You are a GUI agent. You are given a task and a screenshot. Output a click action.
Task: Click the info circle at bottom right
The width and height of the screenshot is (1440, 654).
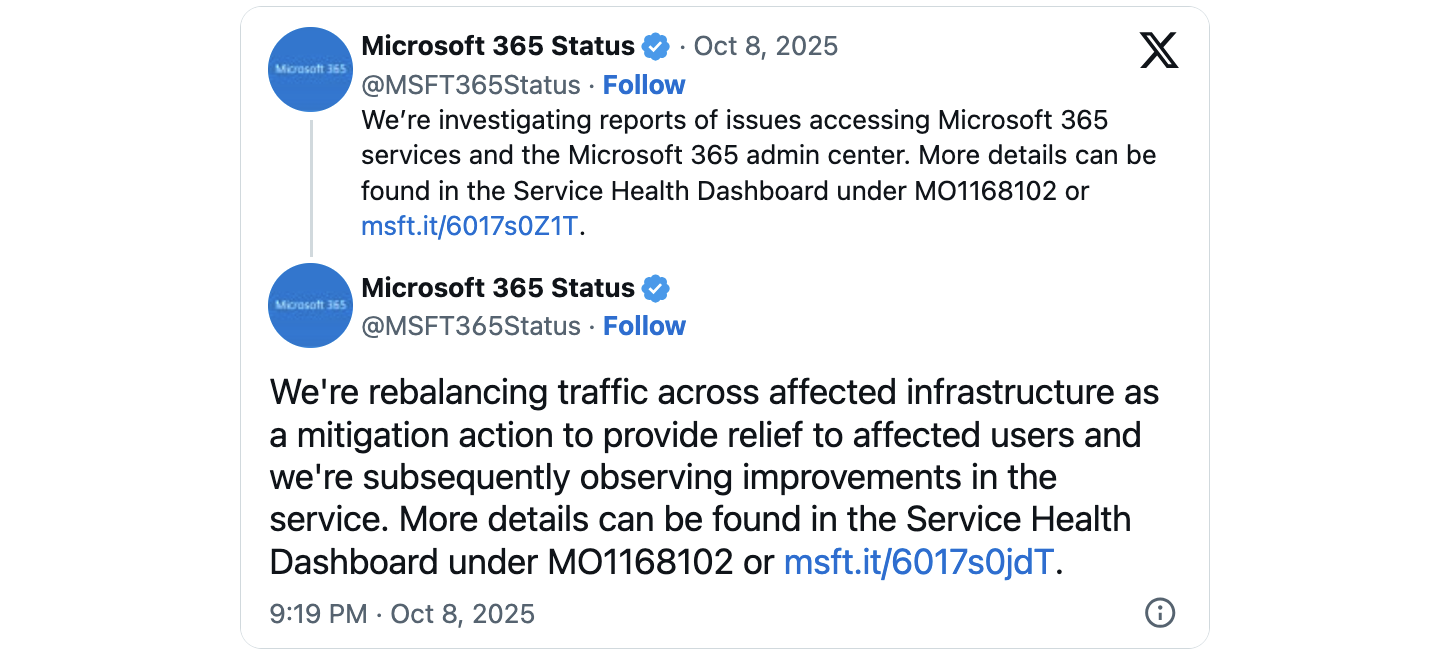1160,613
